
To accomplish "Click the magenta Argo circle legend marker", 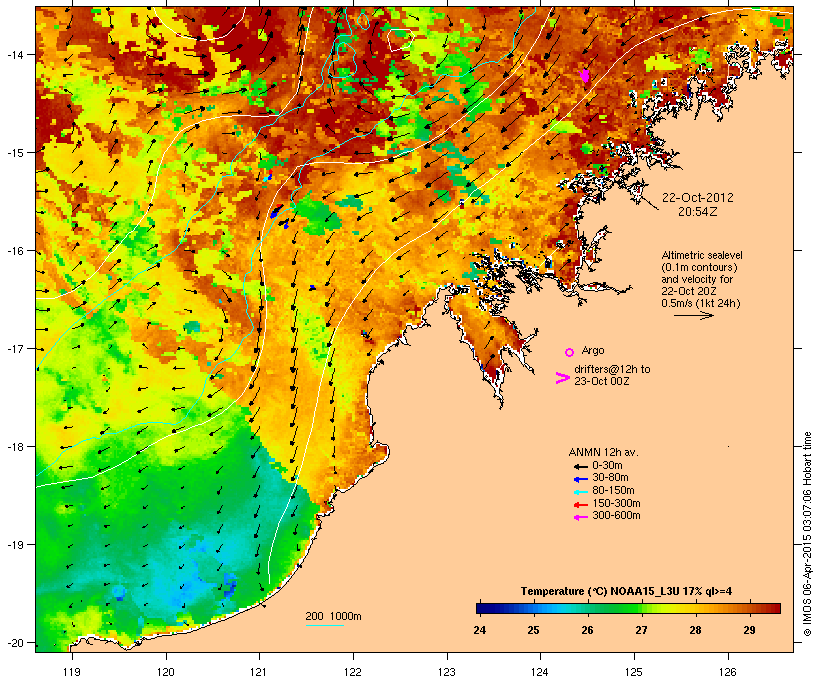I will click(570, 352).
